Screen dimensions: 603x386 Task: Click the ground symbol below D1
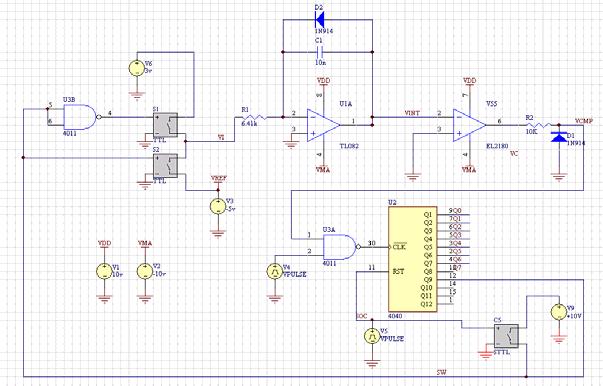point(558,176)
